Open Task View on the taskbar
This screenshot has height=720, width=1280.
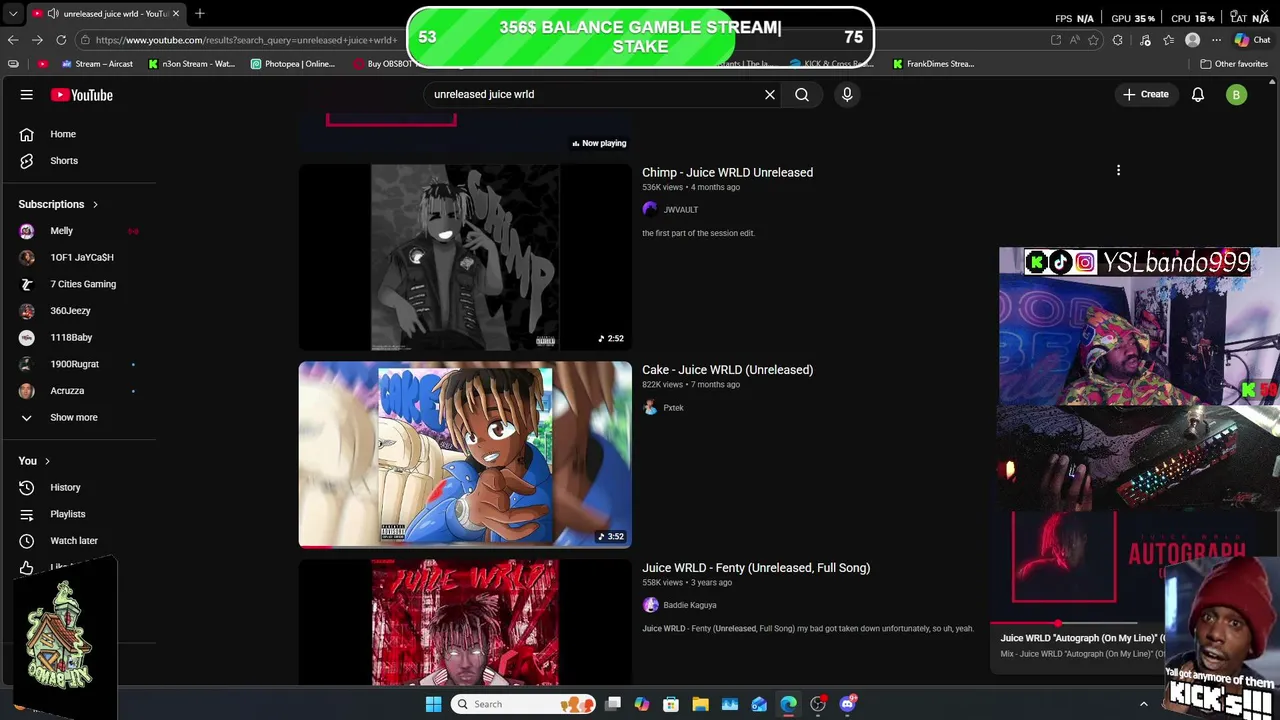[613, 704]
